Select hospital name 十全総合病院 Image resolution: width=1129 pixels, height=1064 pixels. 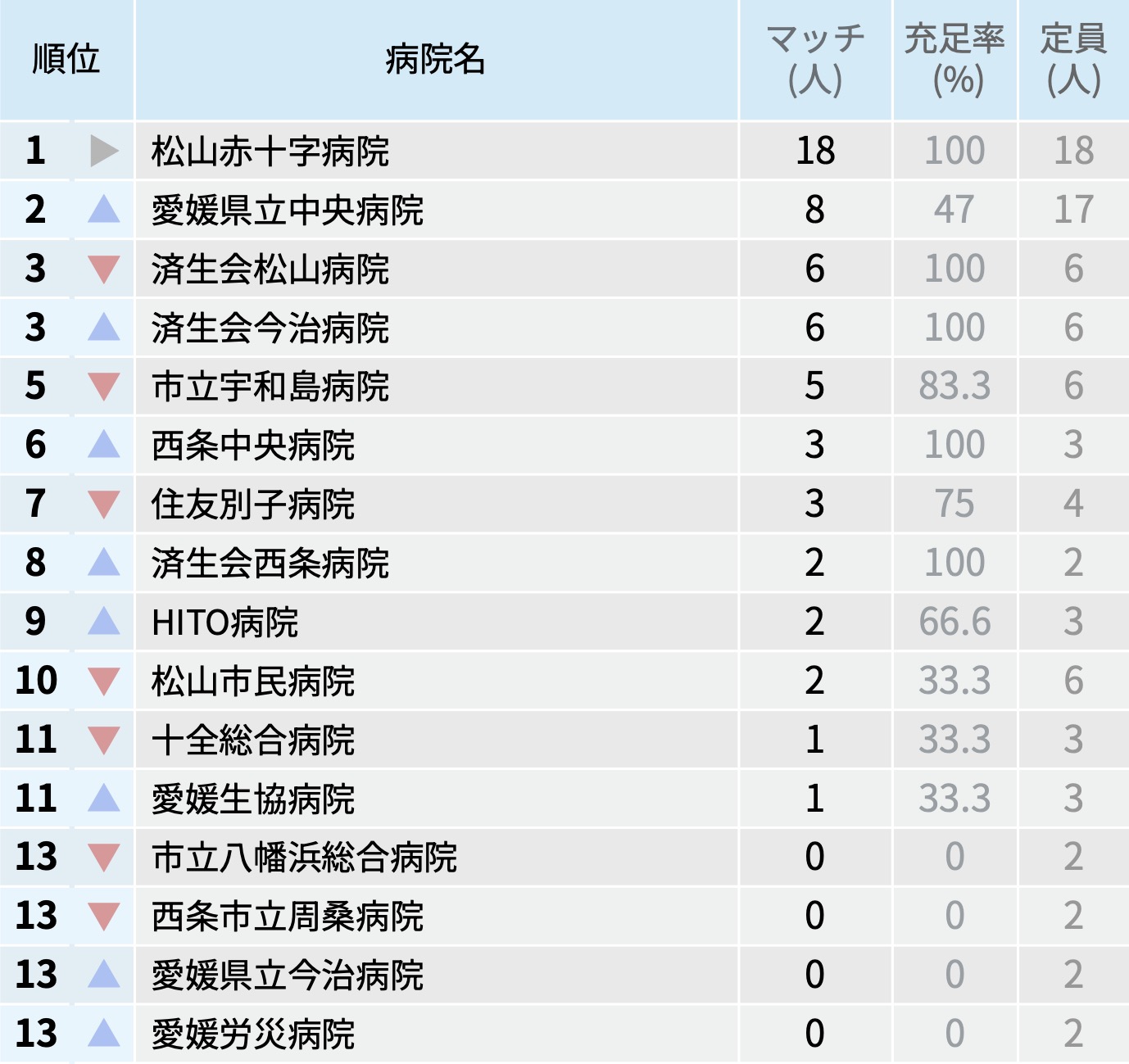click(x=253, y=740)
